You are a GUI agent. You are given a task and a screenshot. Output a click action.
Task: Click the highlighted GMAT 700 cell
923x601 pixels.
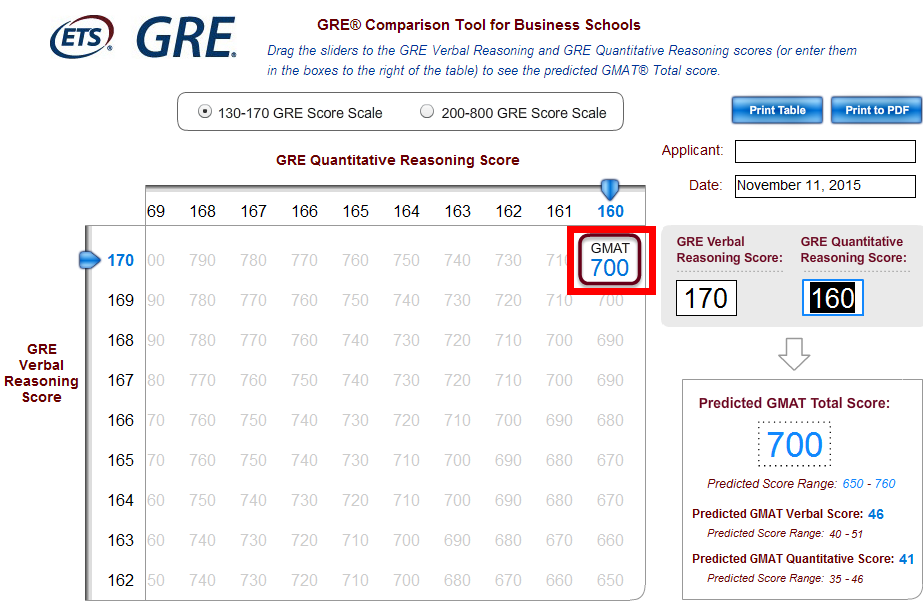tap(610, 260)
